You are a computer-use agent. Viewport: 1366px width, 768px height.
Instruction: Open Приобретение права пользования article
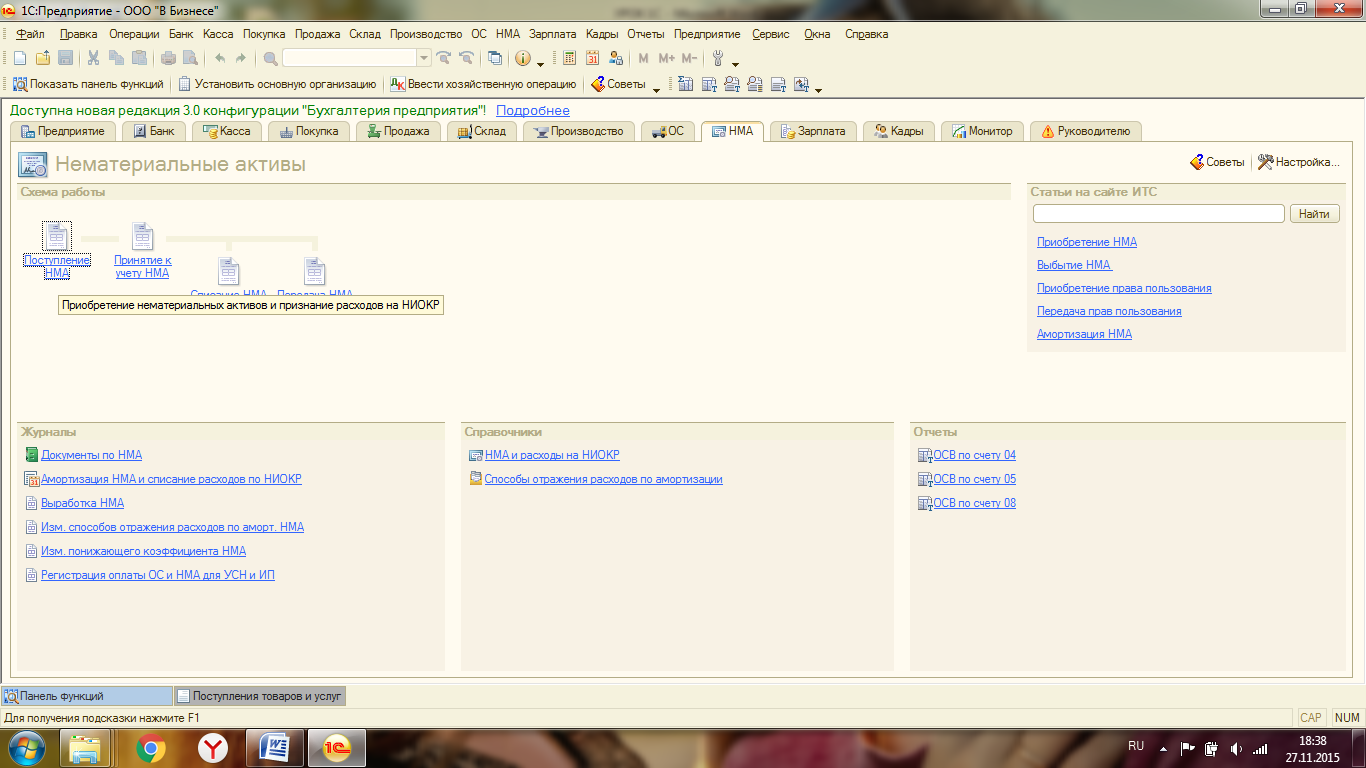point(1124,288)
